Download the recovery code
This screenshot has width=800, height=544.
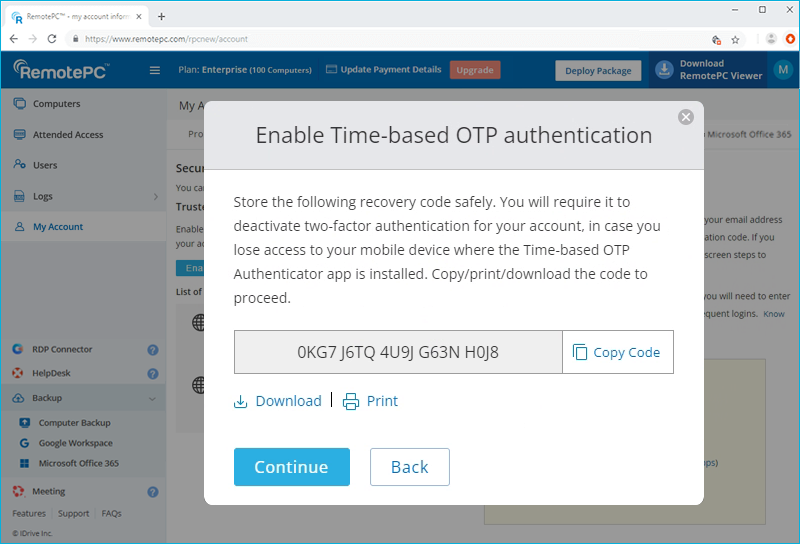pos(278,401)
